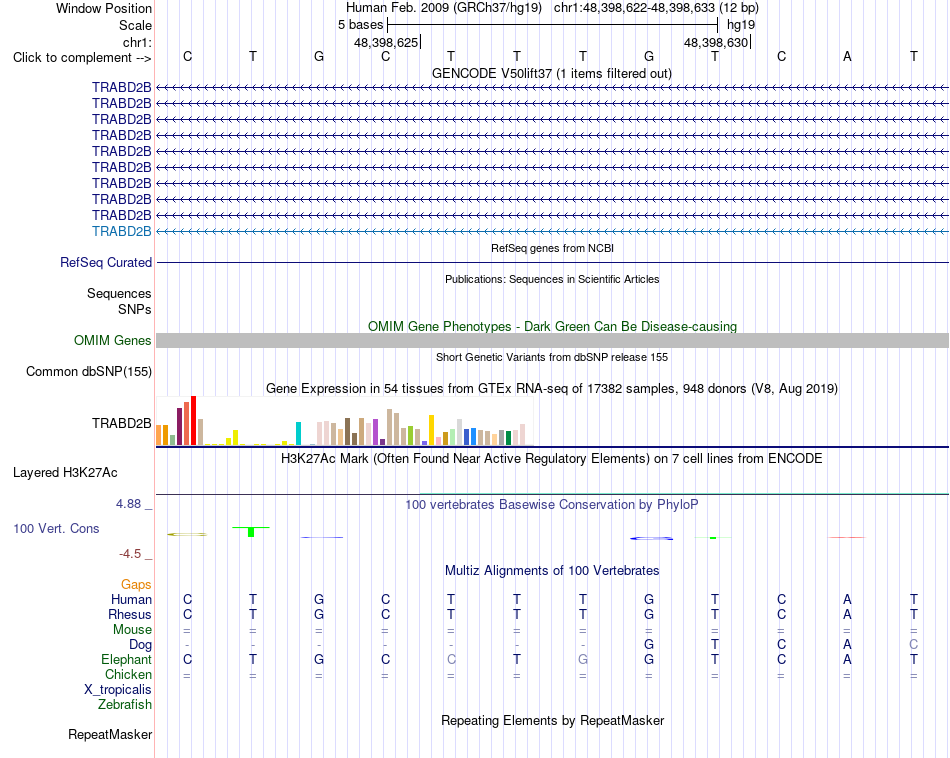Click the -4.5 PhyloP lower scale value

click(130, 553)
